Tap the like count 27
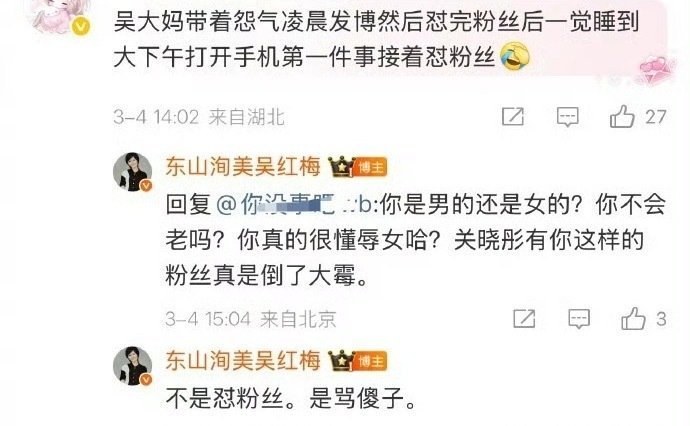The image size is (690, 426). click(656, 117)
